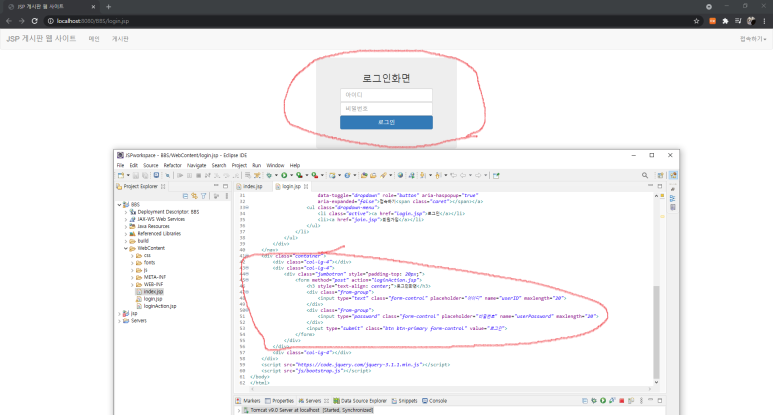Click the green Run button in Eclipse toolbar
The height and width of the screenshot is (415, 773).
click(x=284, y=175)
